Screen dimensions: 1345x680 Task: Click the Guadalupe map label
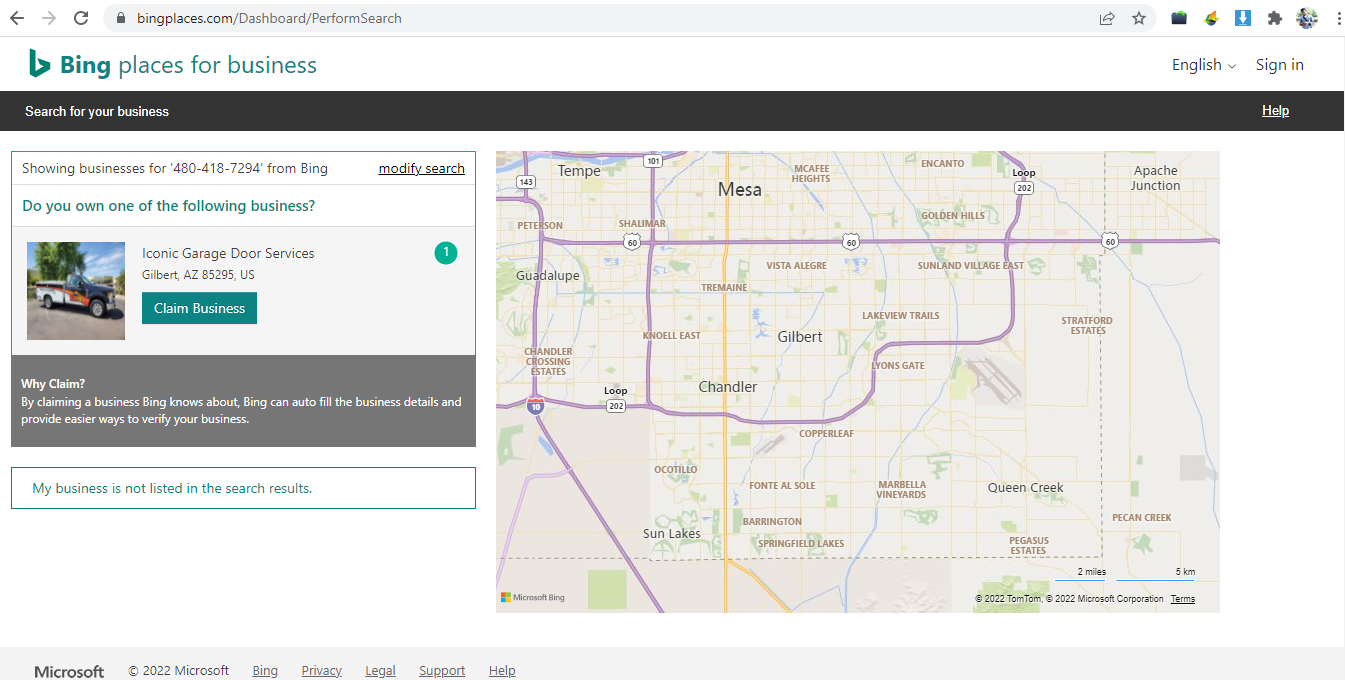point(548,276)
